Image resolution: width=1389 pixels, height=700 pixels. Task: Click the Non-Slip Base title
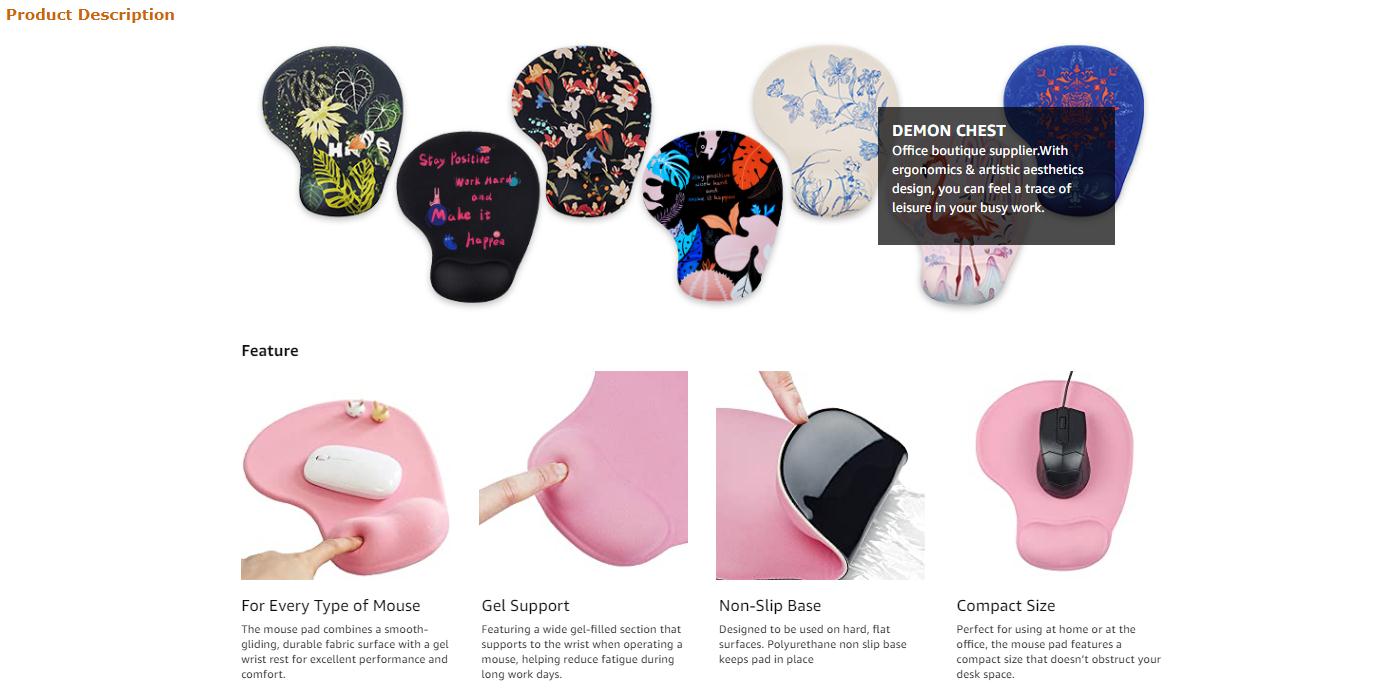pos(770,606)
